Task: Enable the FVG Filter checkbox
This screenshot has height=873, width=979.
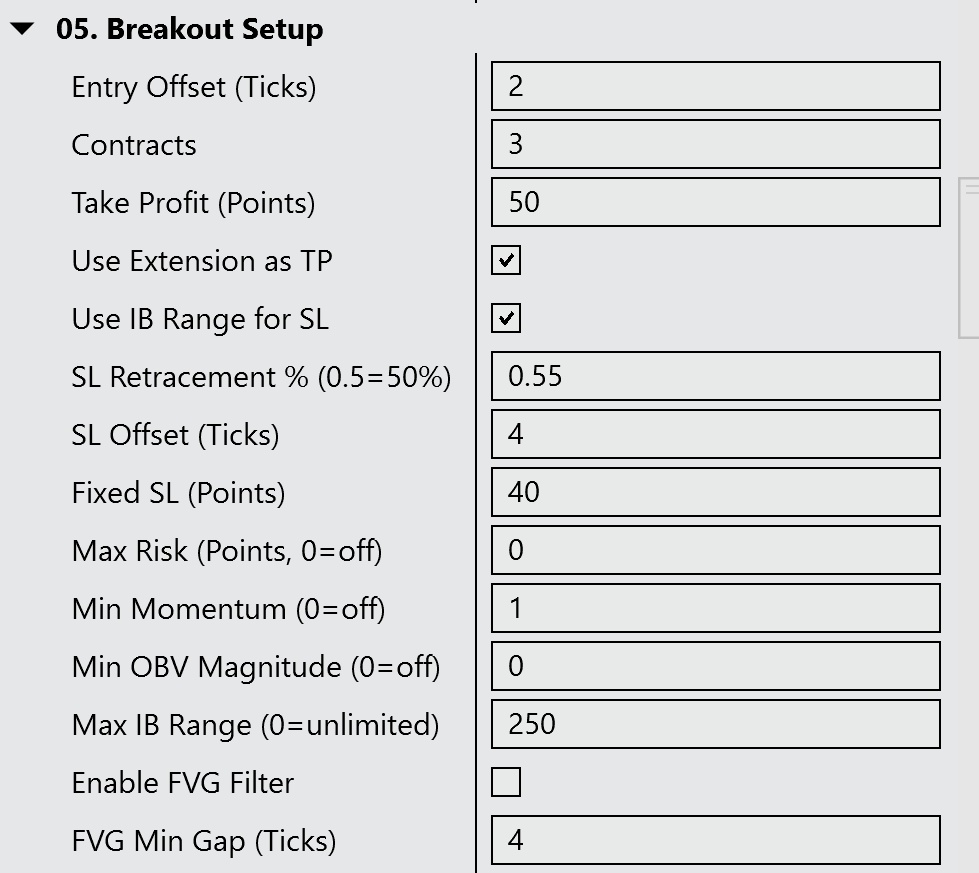Action: click(x=506, y=782)
